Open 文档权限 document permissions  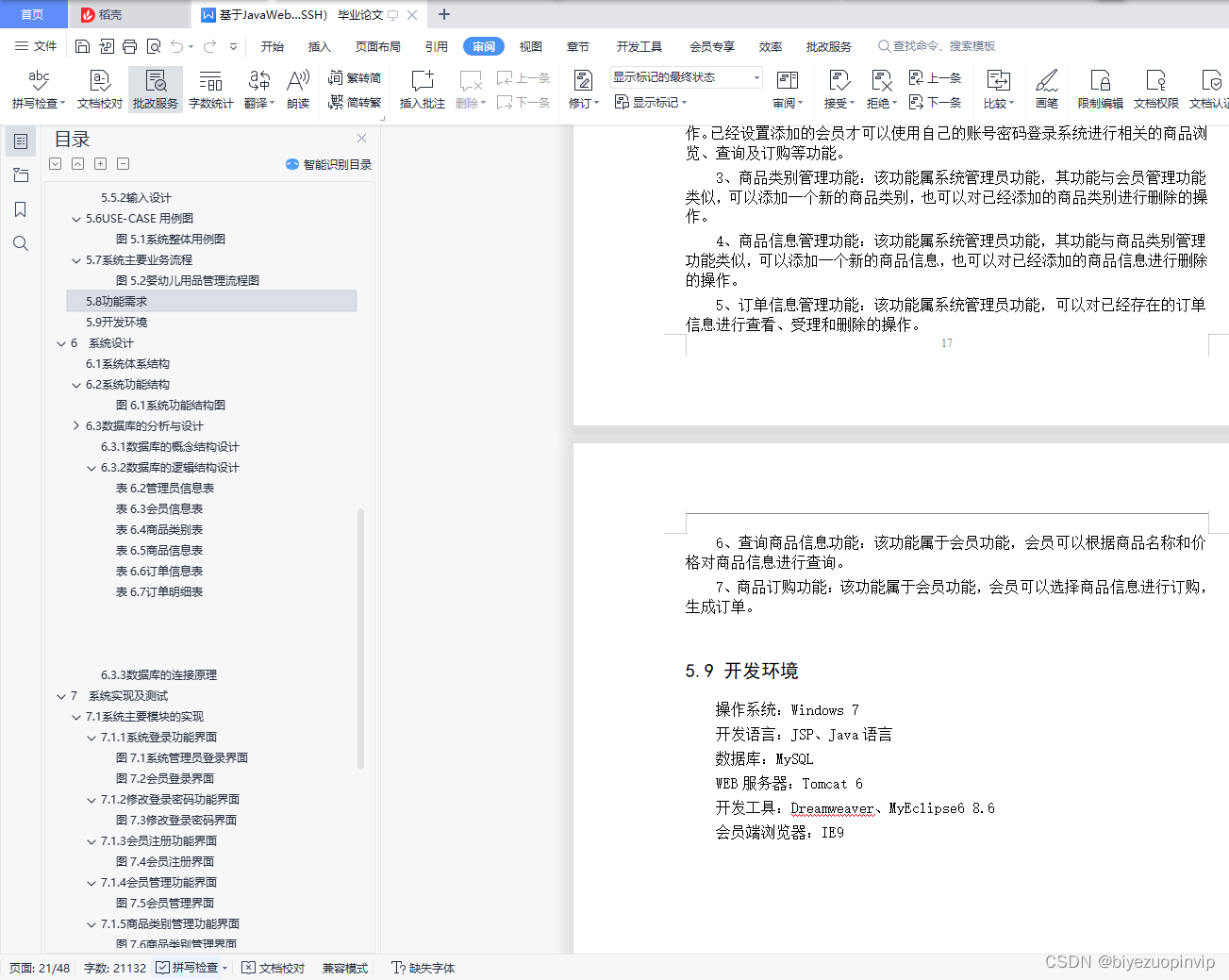point(1156,90)
